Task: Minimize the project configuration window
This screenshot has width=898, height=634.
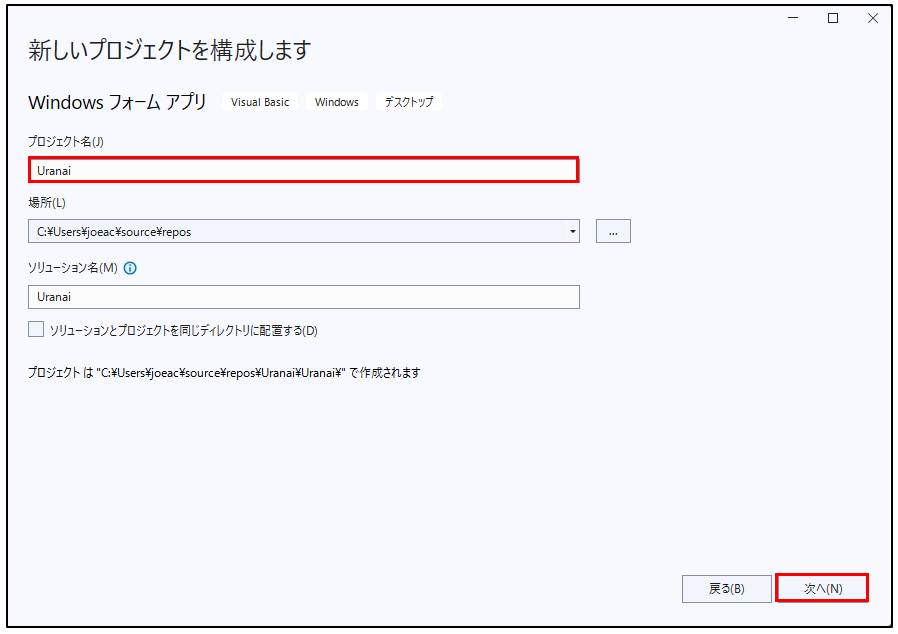Action: point(792,18)
